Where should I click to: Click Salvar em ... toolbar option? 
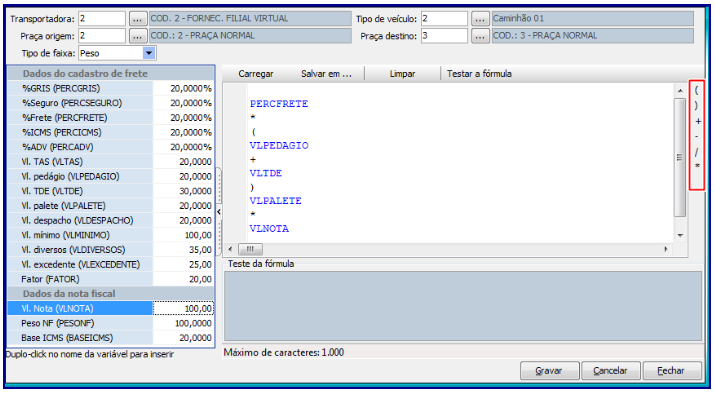click(x=326, y=74)
